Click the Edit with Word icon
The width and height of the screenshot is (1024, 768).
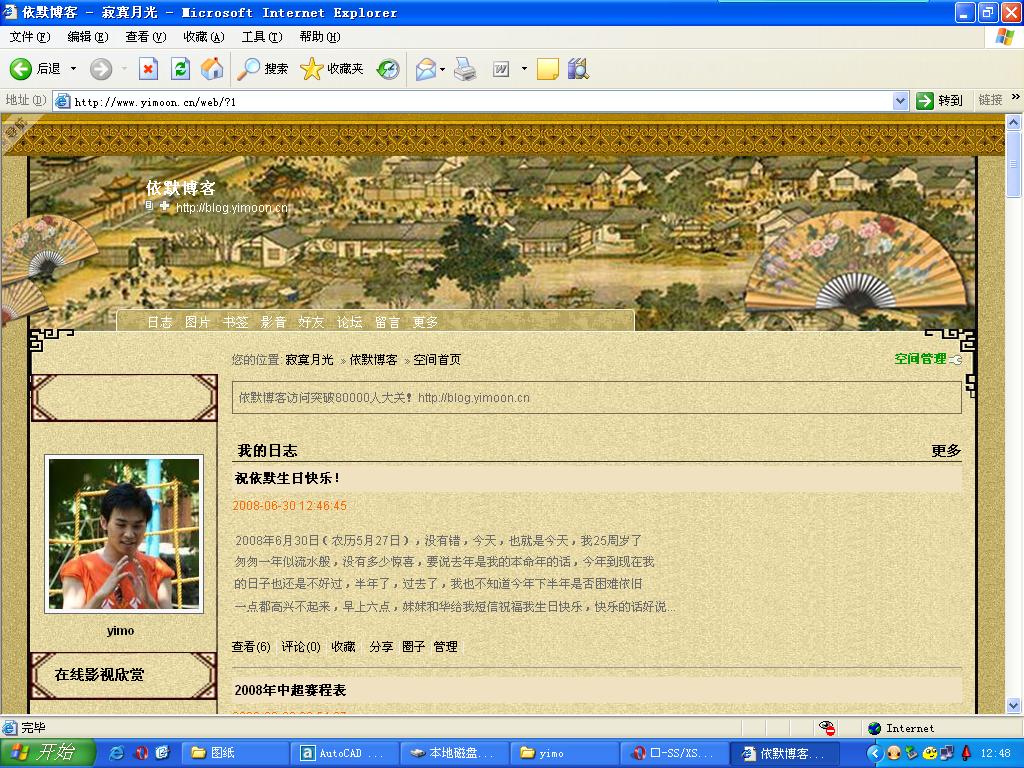pyautogui.click(x=501, y=69)
